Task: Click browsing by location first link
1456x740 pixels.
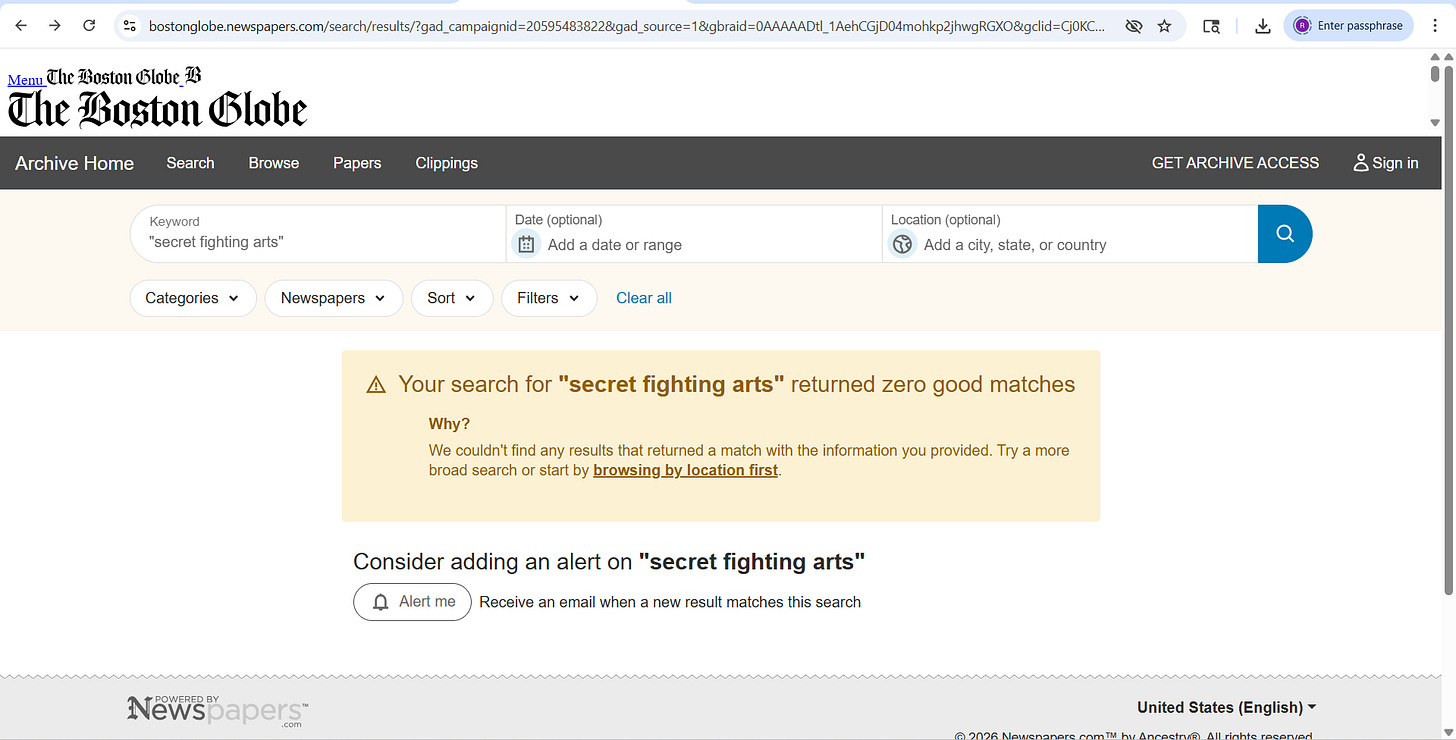Action: [x=685, y=470]
